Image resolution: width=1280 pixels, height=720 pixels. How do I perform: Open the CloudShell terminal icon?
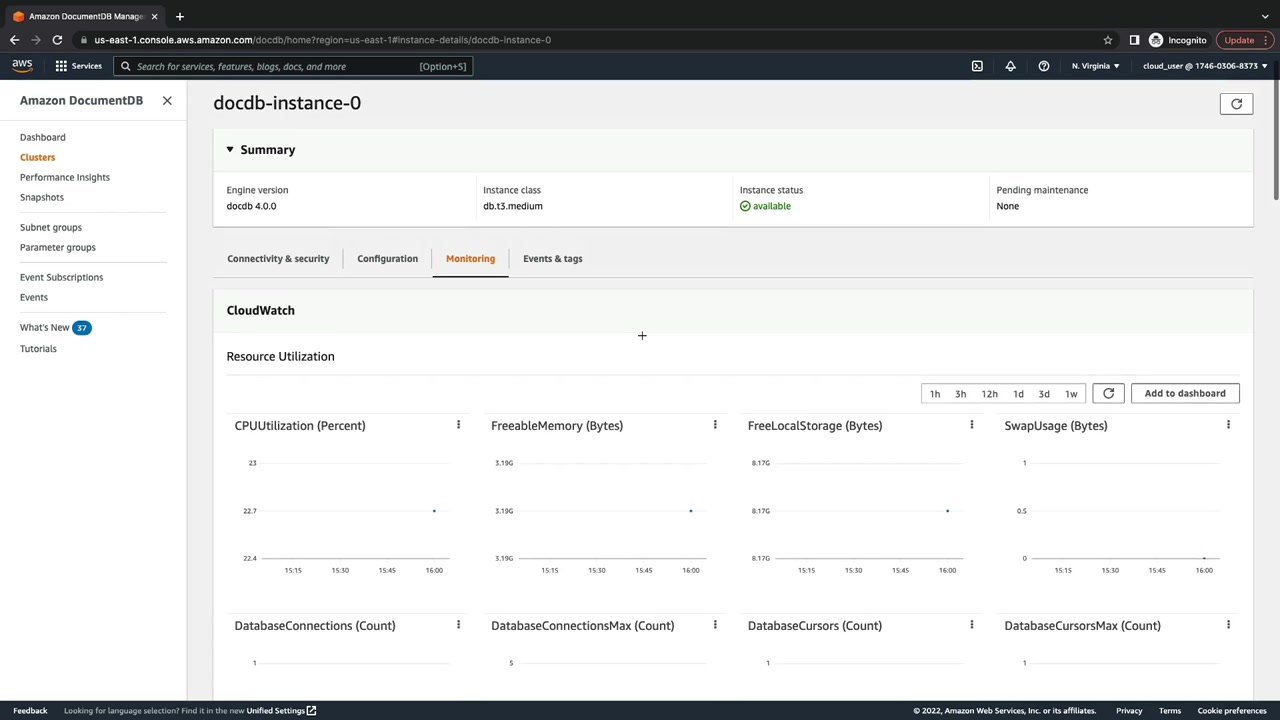pos(977,66)
